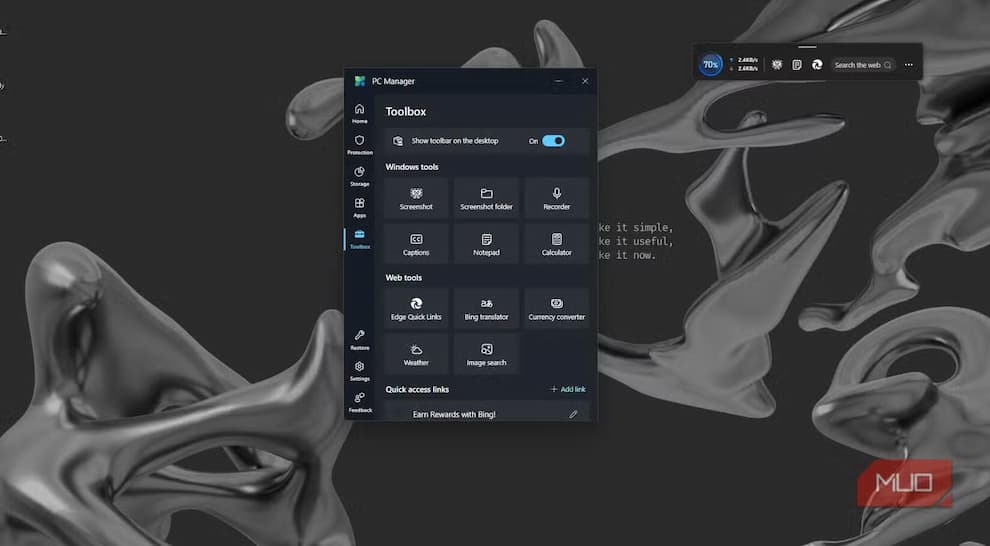Screen dimensions: 990x546
Task: Select the Toolbox sidebar item
Action: point(359,239)
